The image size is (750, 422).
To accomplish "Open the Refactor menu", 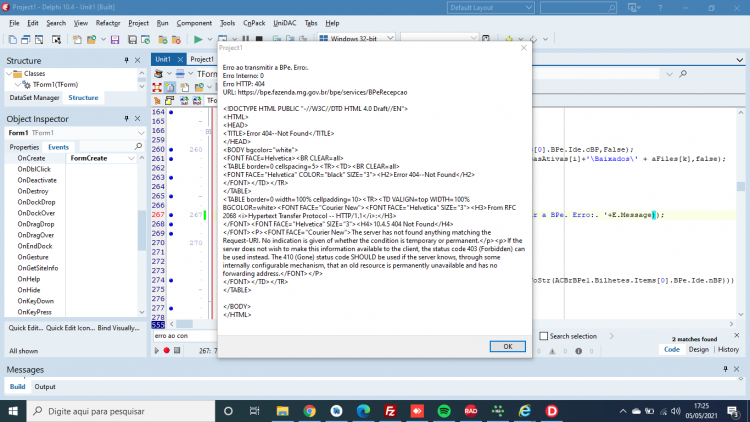I will coord(108,23).
